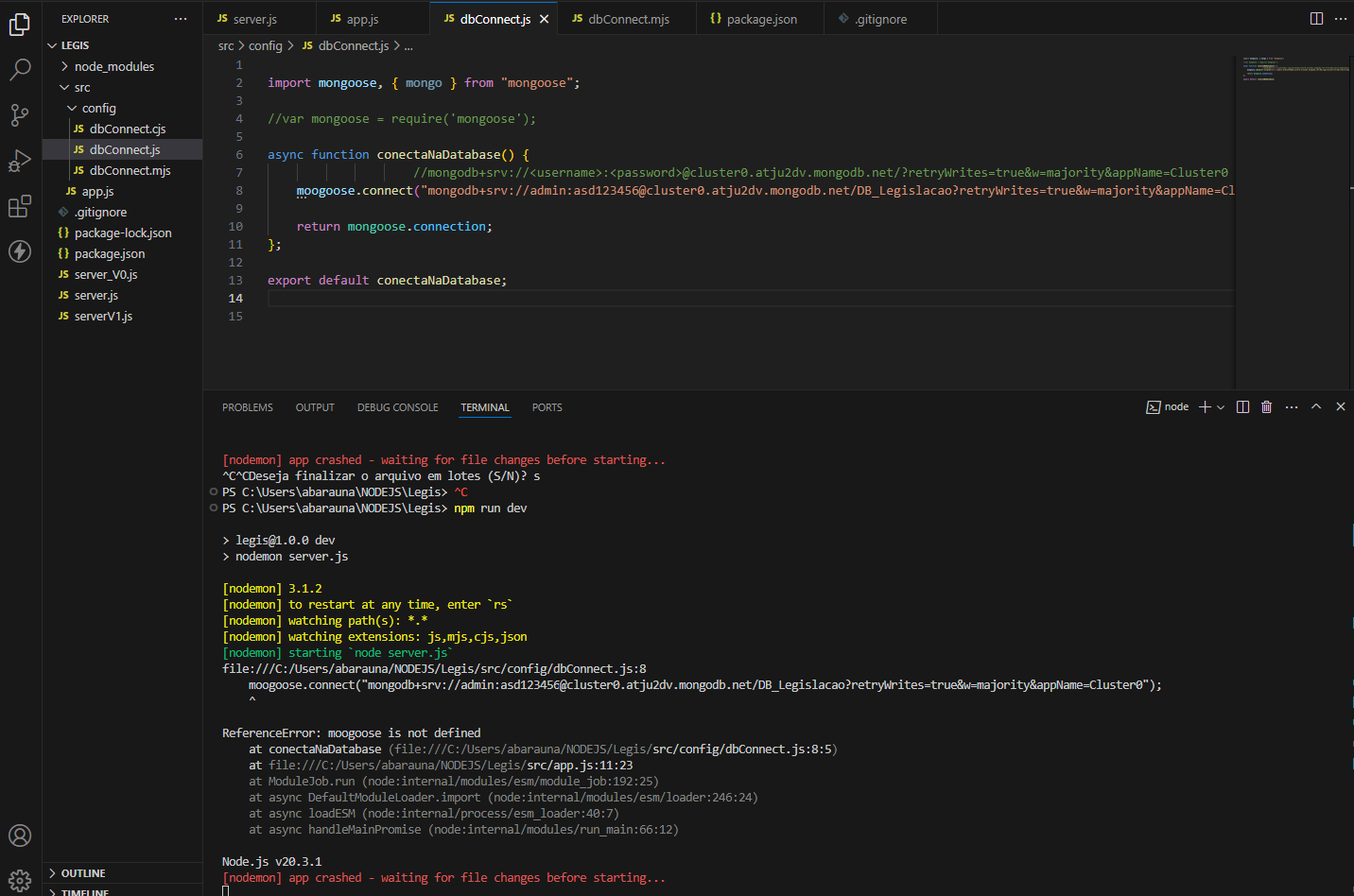Click the src breadcrumb segment
The height and width of the screenshot is (896, 1354).
(x=226, y=45)
